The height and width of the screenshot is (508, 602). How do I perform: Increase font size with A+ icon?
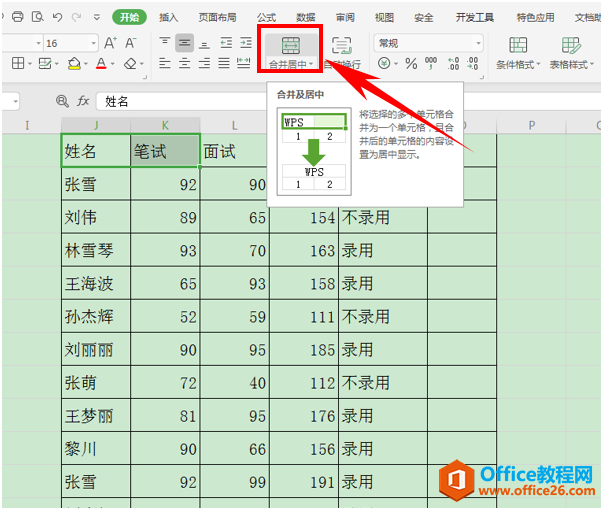111,43
